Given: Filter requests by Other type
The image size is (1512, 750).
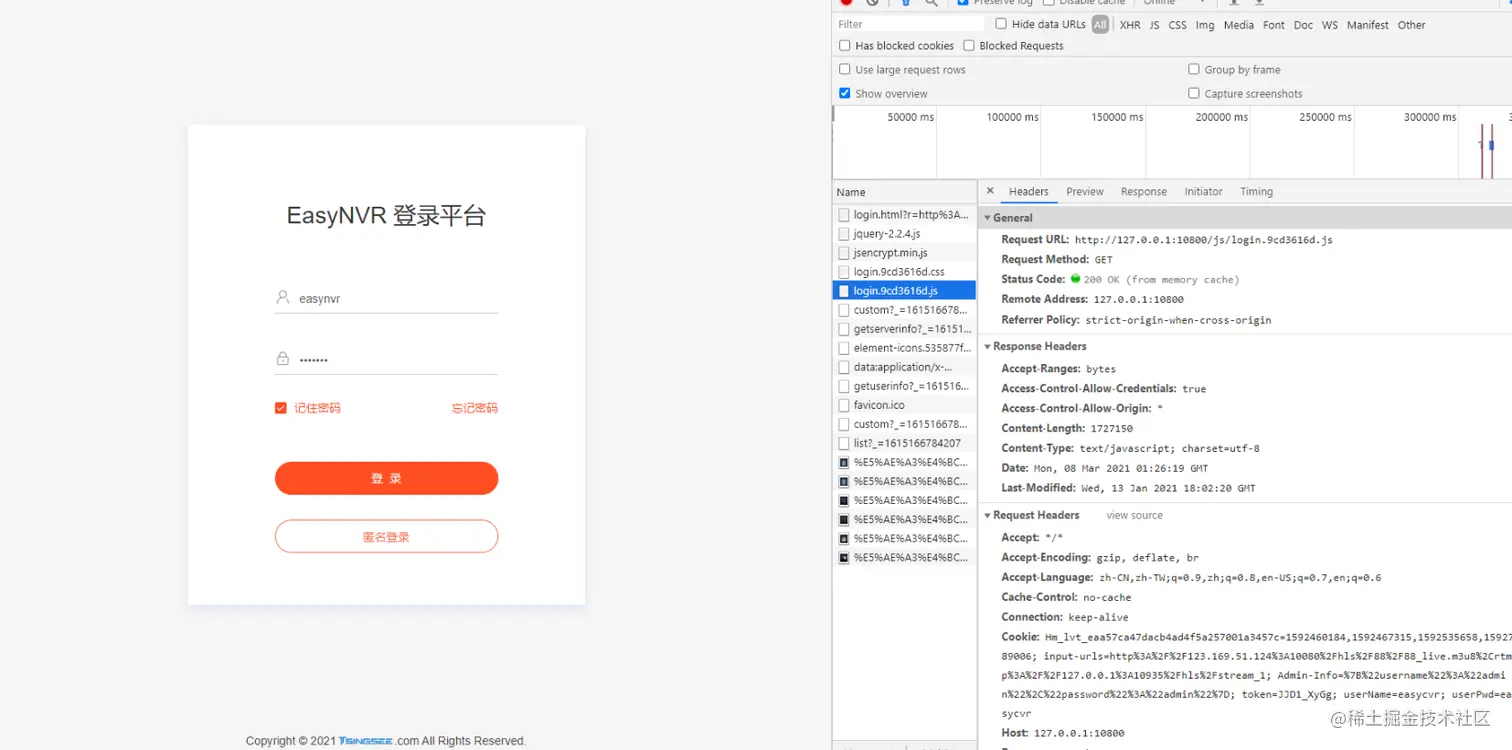Looking at the screenshot, I should (x=1411, y=25).
